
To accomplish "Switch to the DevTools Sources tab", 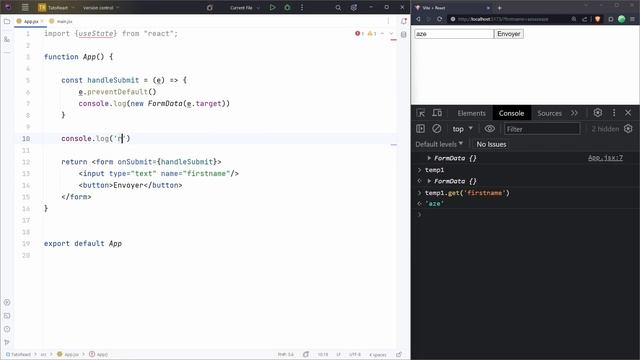I will 549,113.
